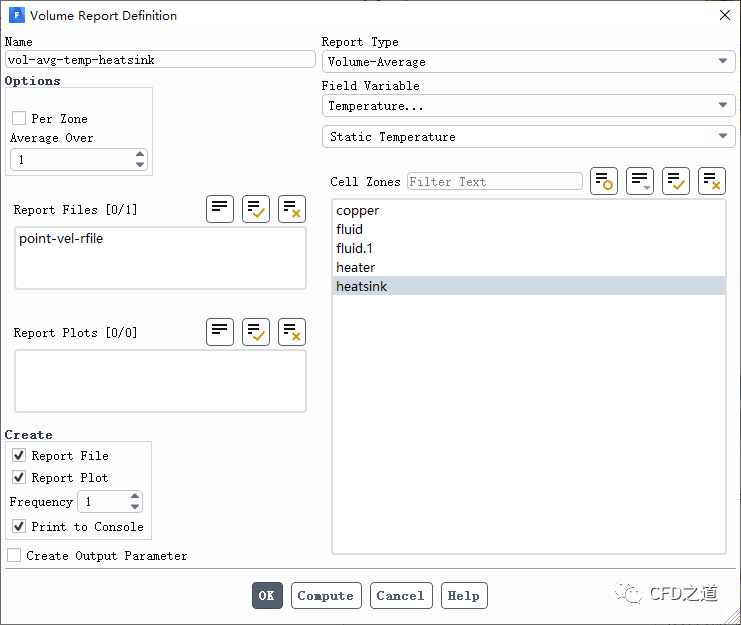Uncheck the Report File checkbox
This screenshot has height=625, width=741.
pos(19,455)
